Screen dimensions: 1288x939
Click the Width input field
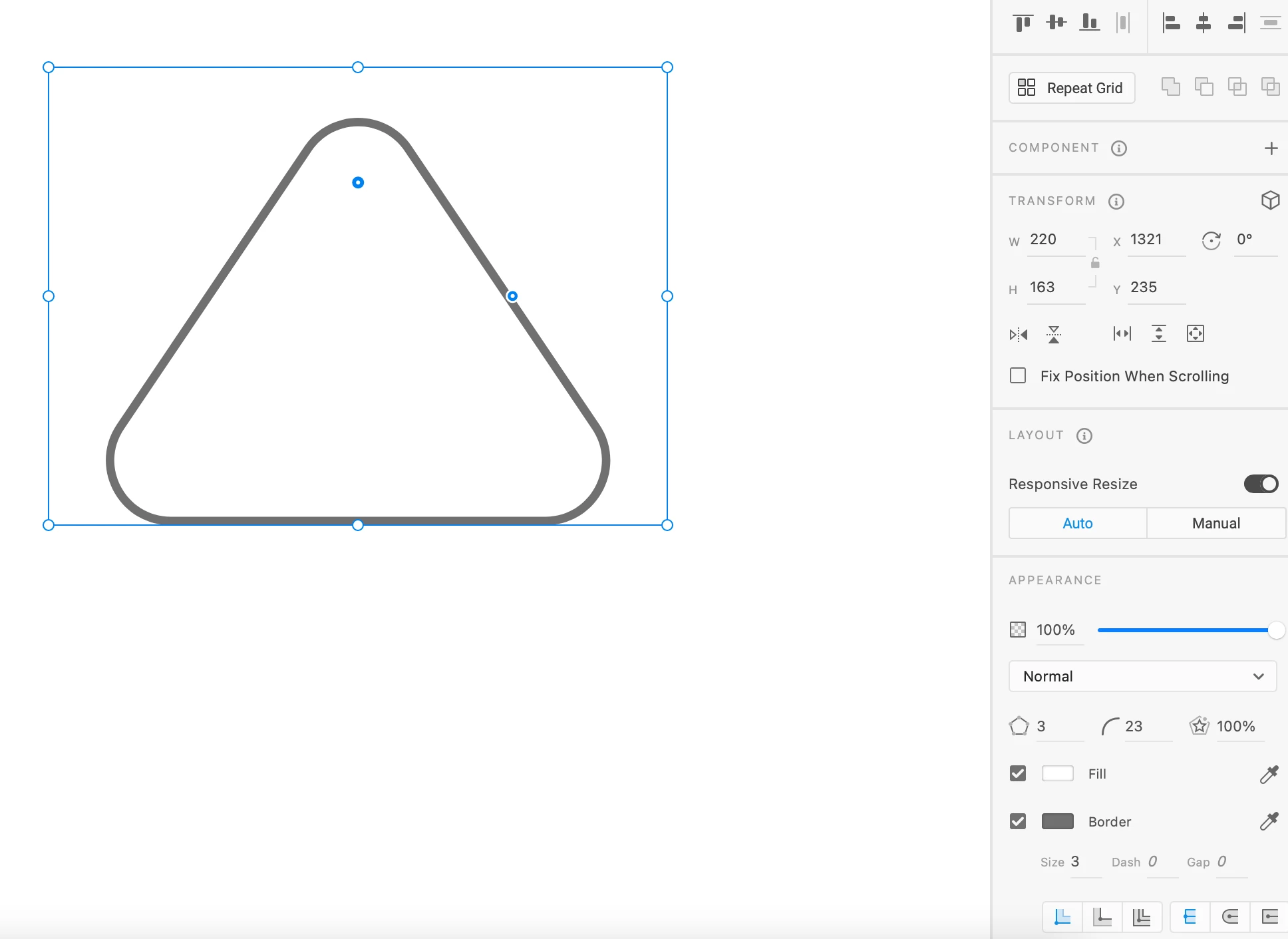(x=1054, y=240)
